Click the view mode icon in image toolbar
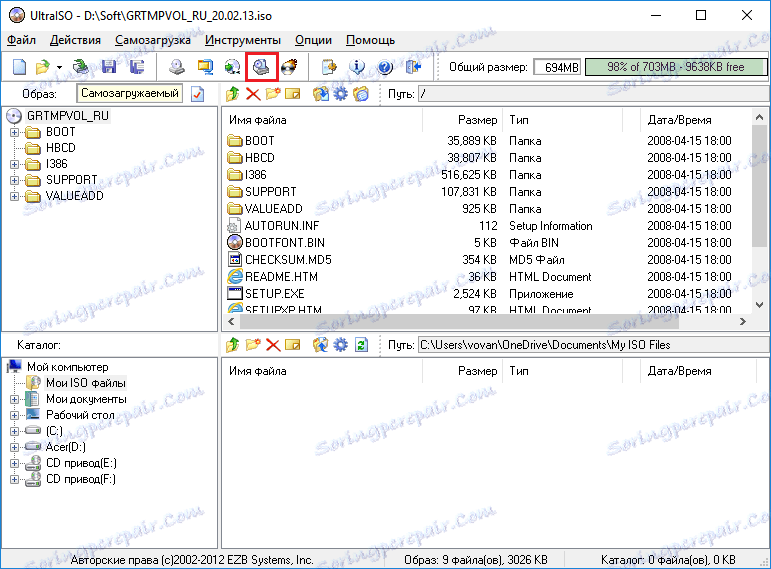 coord(361,93)
